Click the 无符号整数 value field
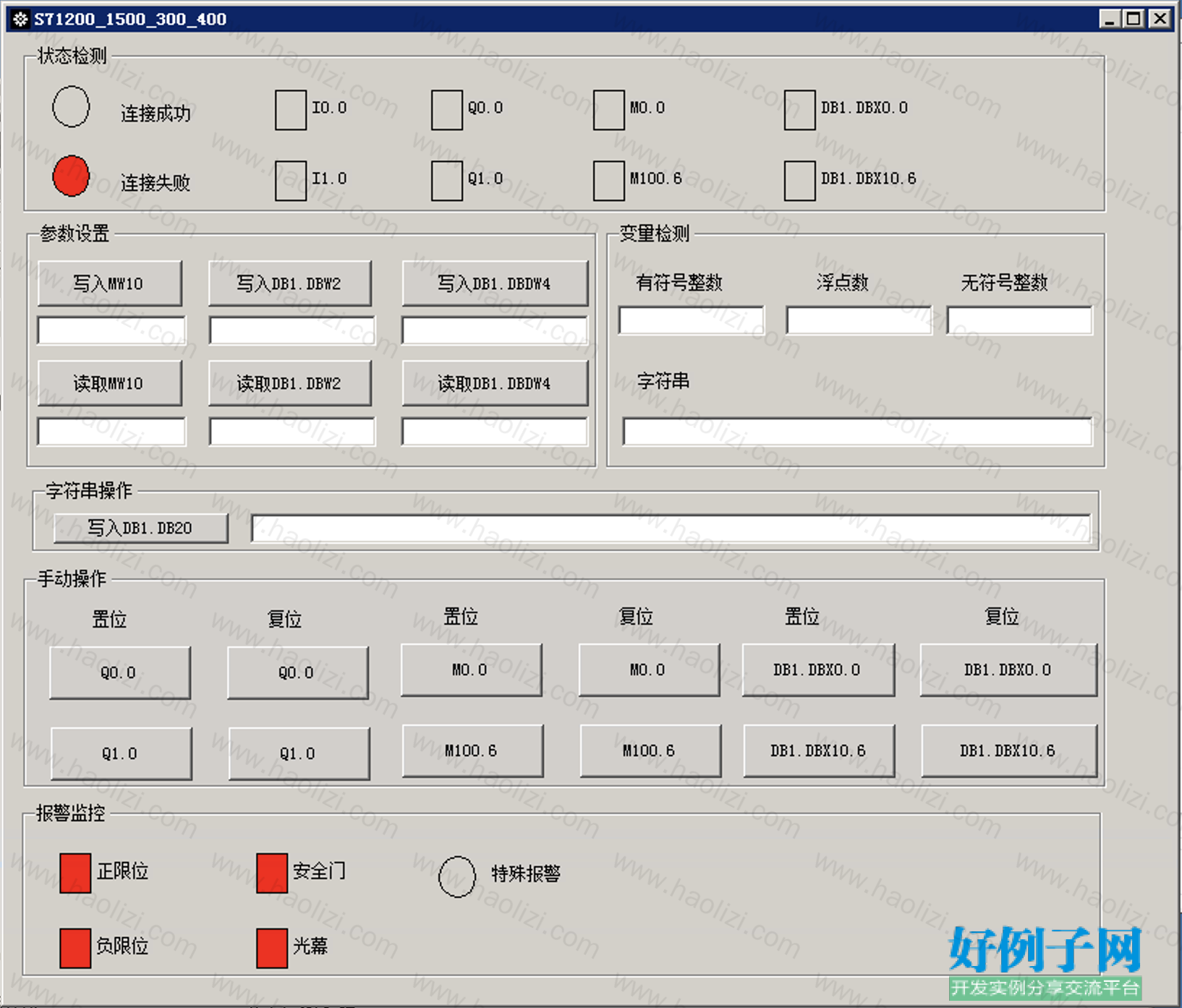The image size is (1182, 1008). [1020, 320]
